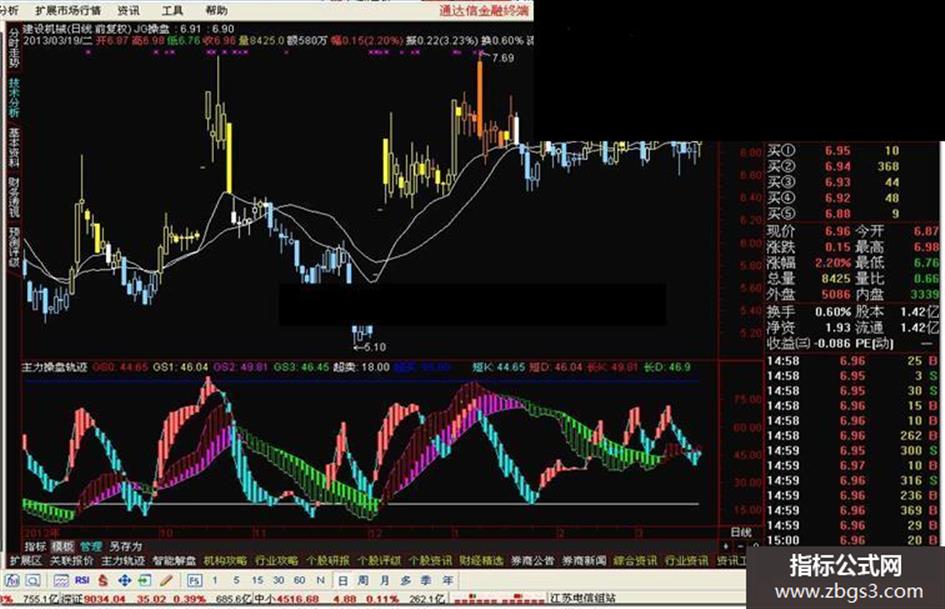Open the 券商公告 tab
The width and height of the screenshot is (945, 609).
point(533,561)
